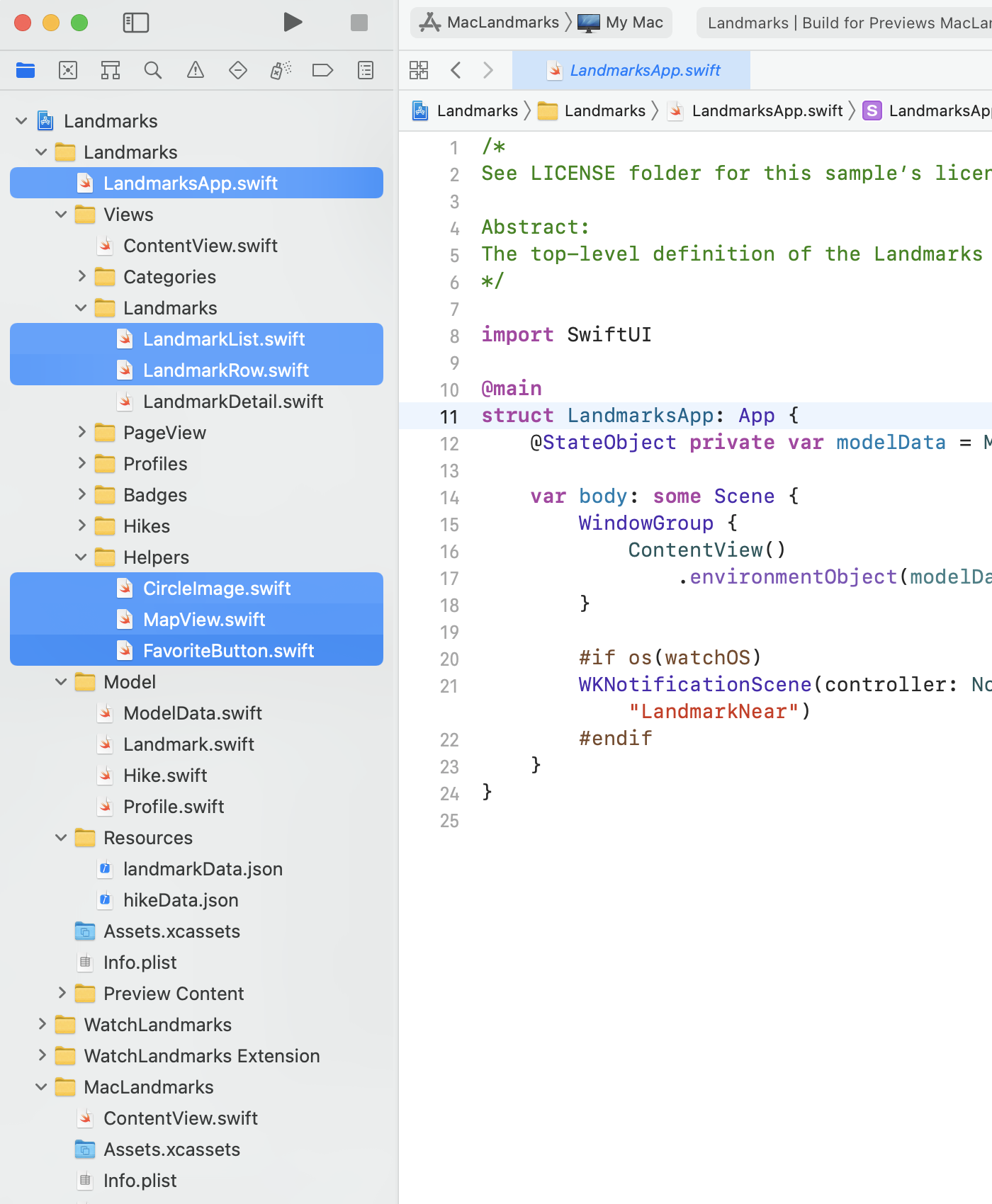Open ContentView.swift under MacLandmarks

click(x=196, y=1118)
